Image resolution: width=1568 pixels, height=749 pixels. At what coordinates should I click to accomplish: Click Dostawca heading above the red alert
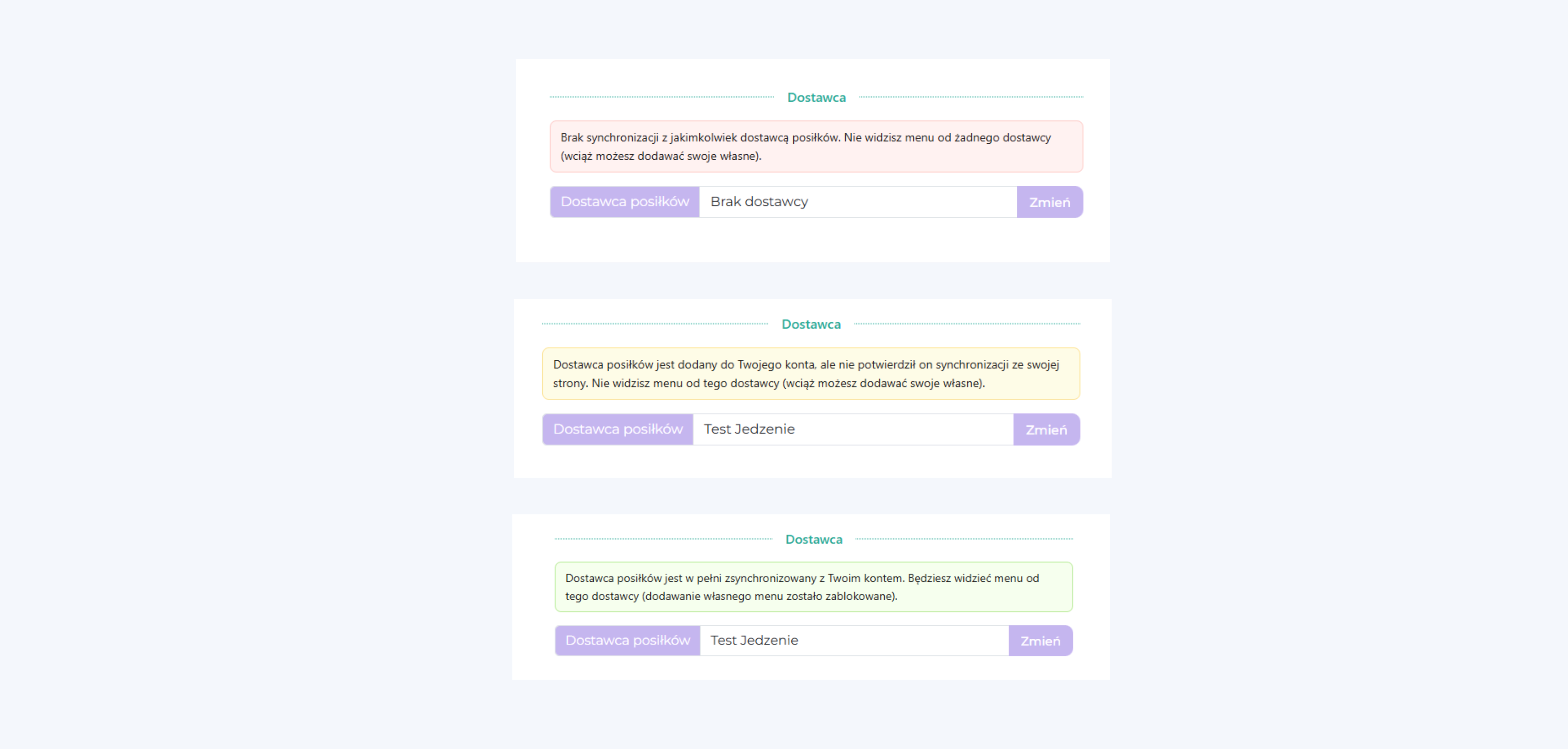pyautogui.click(x=816, y=97)
